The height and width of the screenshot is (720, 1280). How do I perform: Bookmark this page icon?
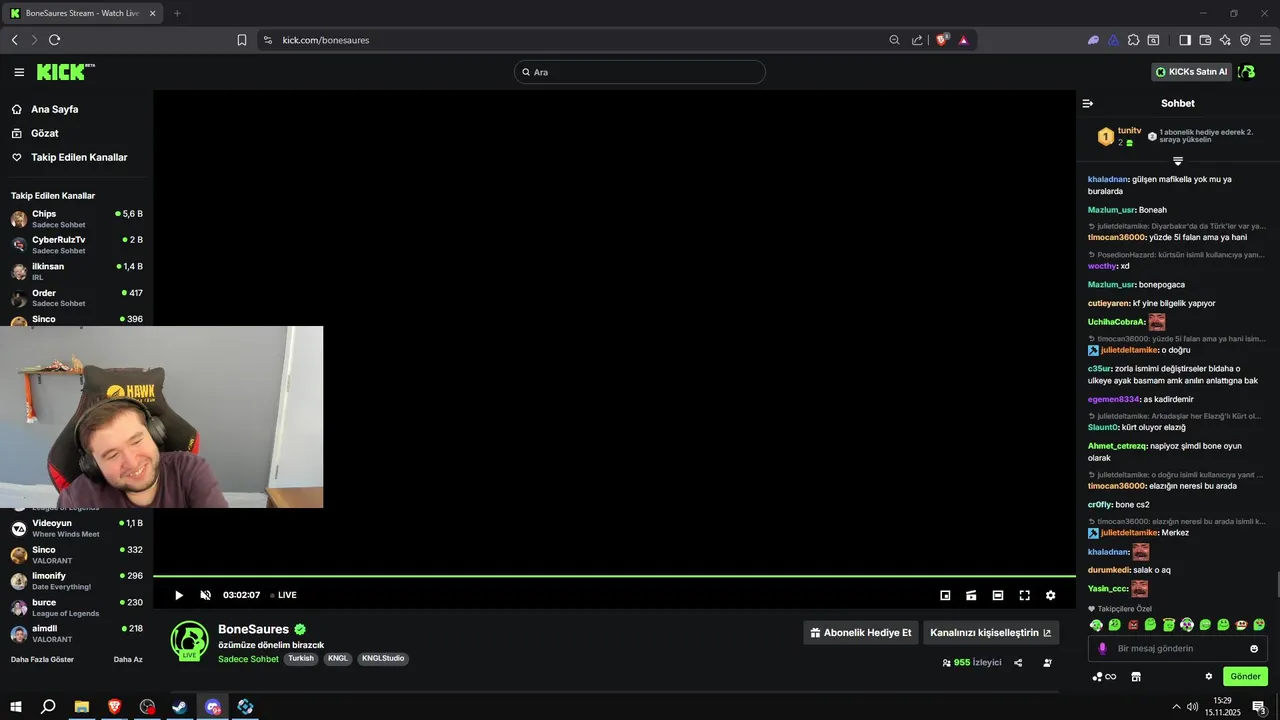tap(242, 40)
